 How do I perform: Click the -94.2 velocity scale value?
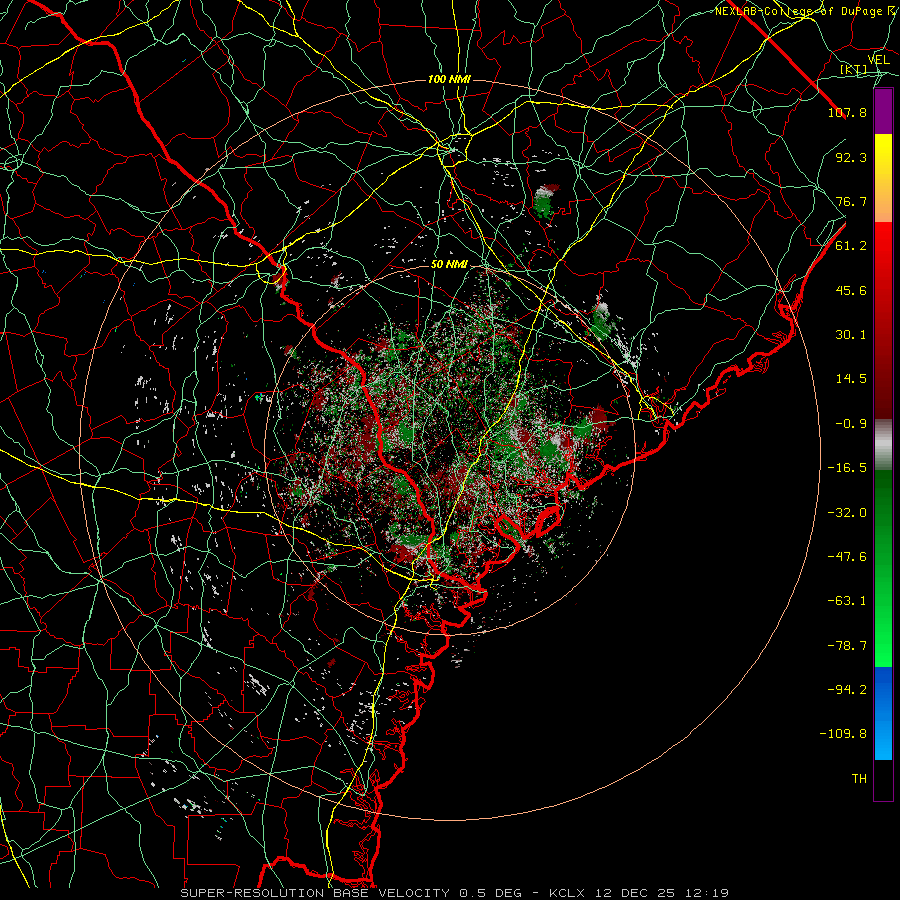coord(847,690)
